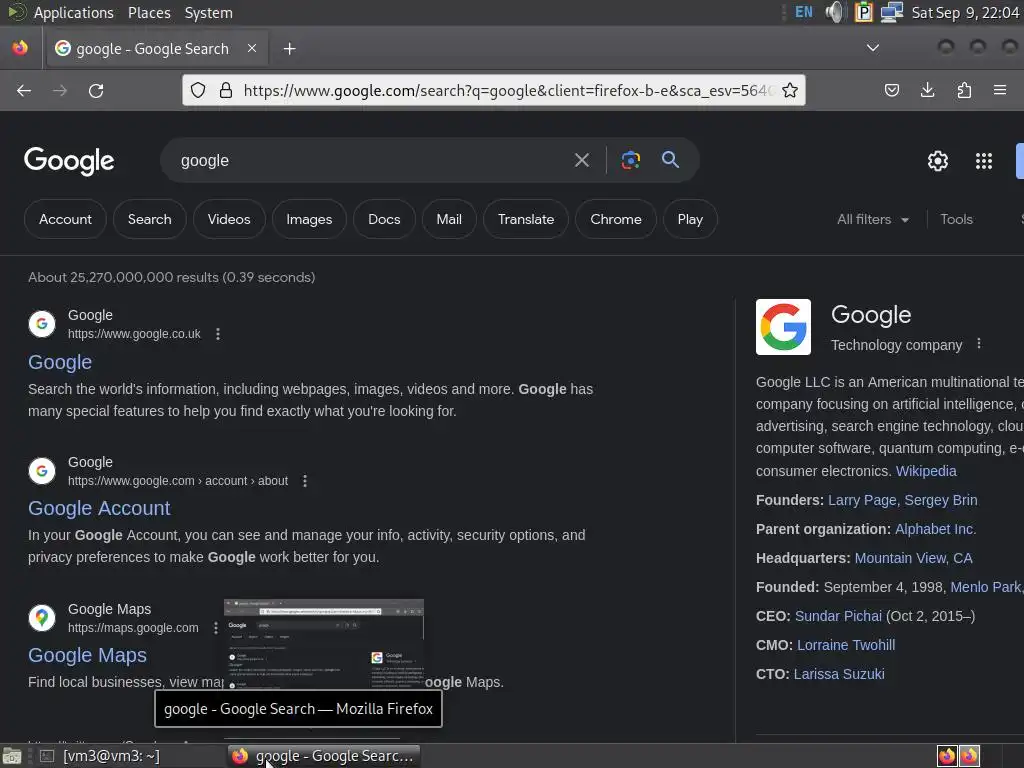Image resolution: width=1024 pixels, height=768 pixels.
Task: Select the Mail filter chip
Action: coord(449,219)
